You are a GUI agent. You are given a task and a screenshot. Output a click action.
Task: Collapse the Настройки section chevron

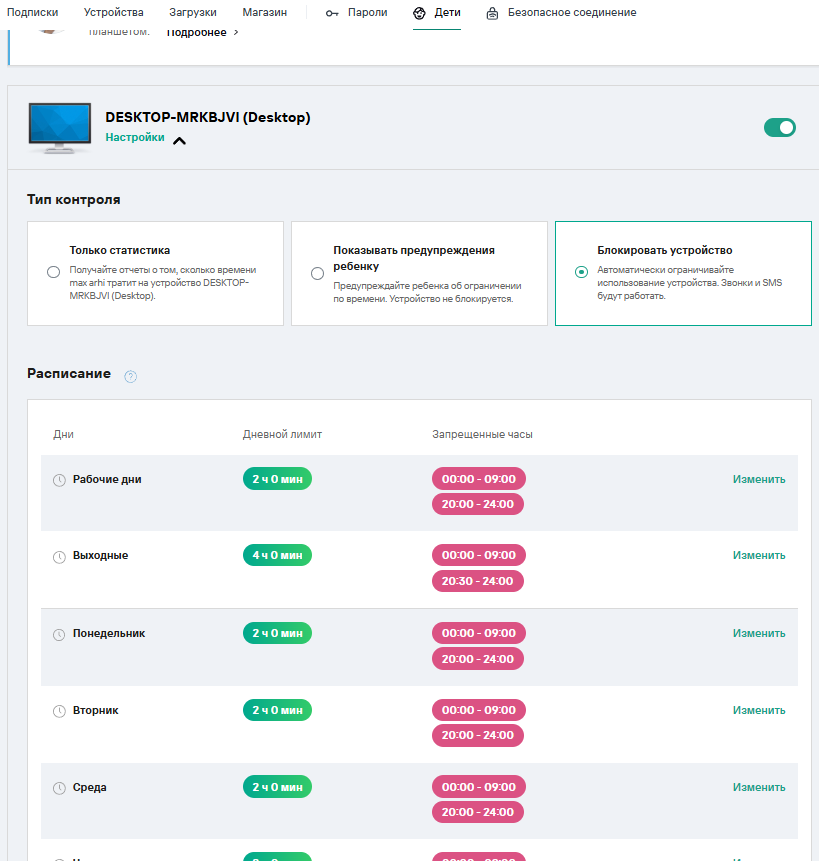click(179, 141)
